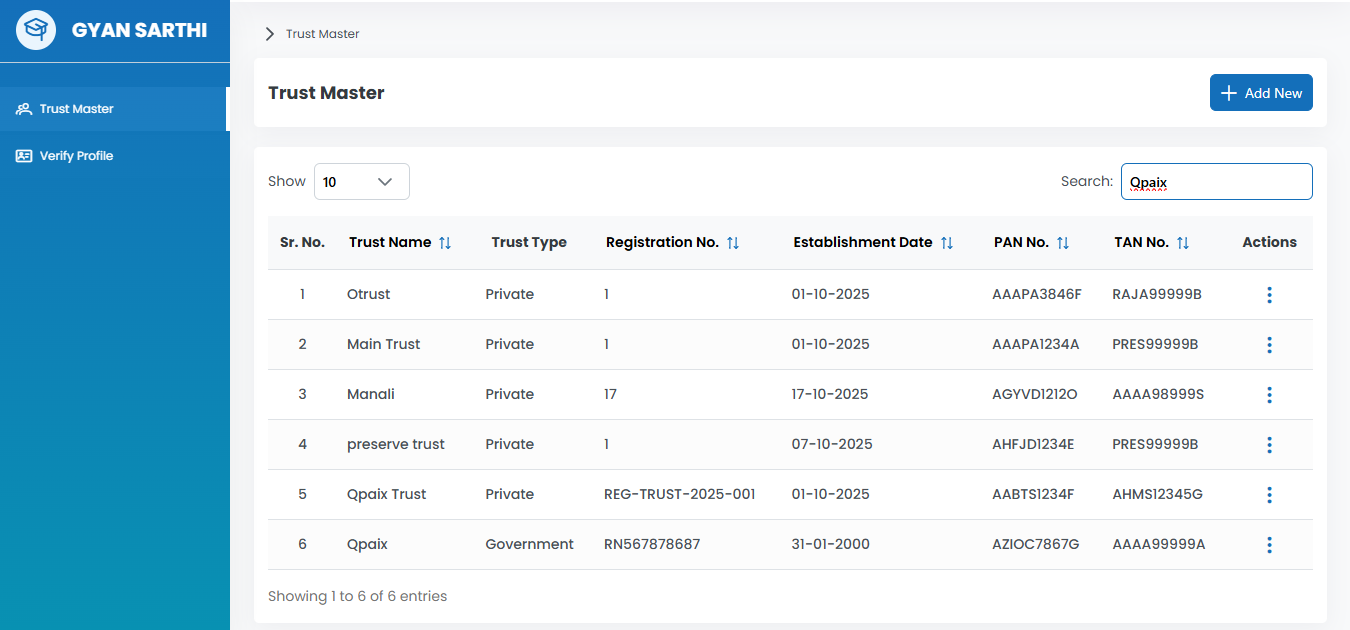Screen dimensions: 1350x630
Task: Go to Verify Profile in sidebar
Action: coord(76,156)
